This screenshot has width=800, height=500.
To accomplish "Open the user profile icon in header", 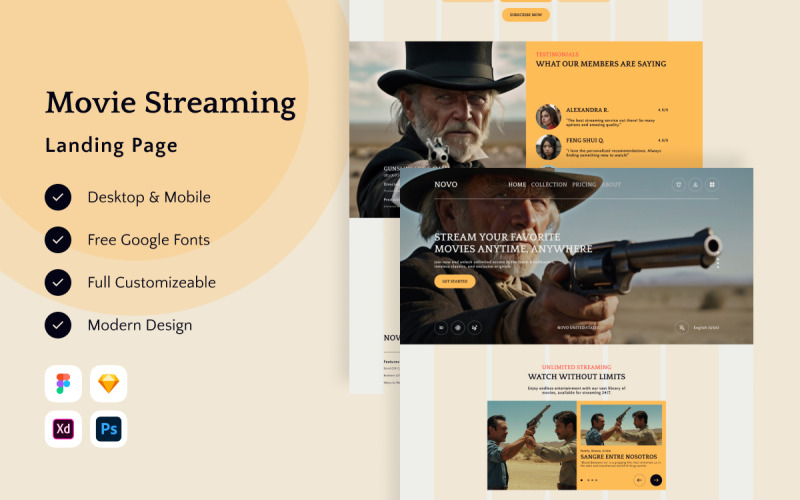I will 695,185.
